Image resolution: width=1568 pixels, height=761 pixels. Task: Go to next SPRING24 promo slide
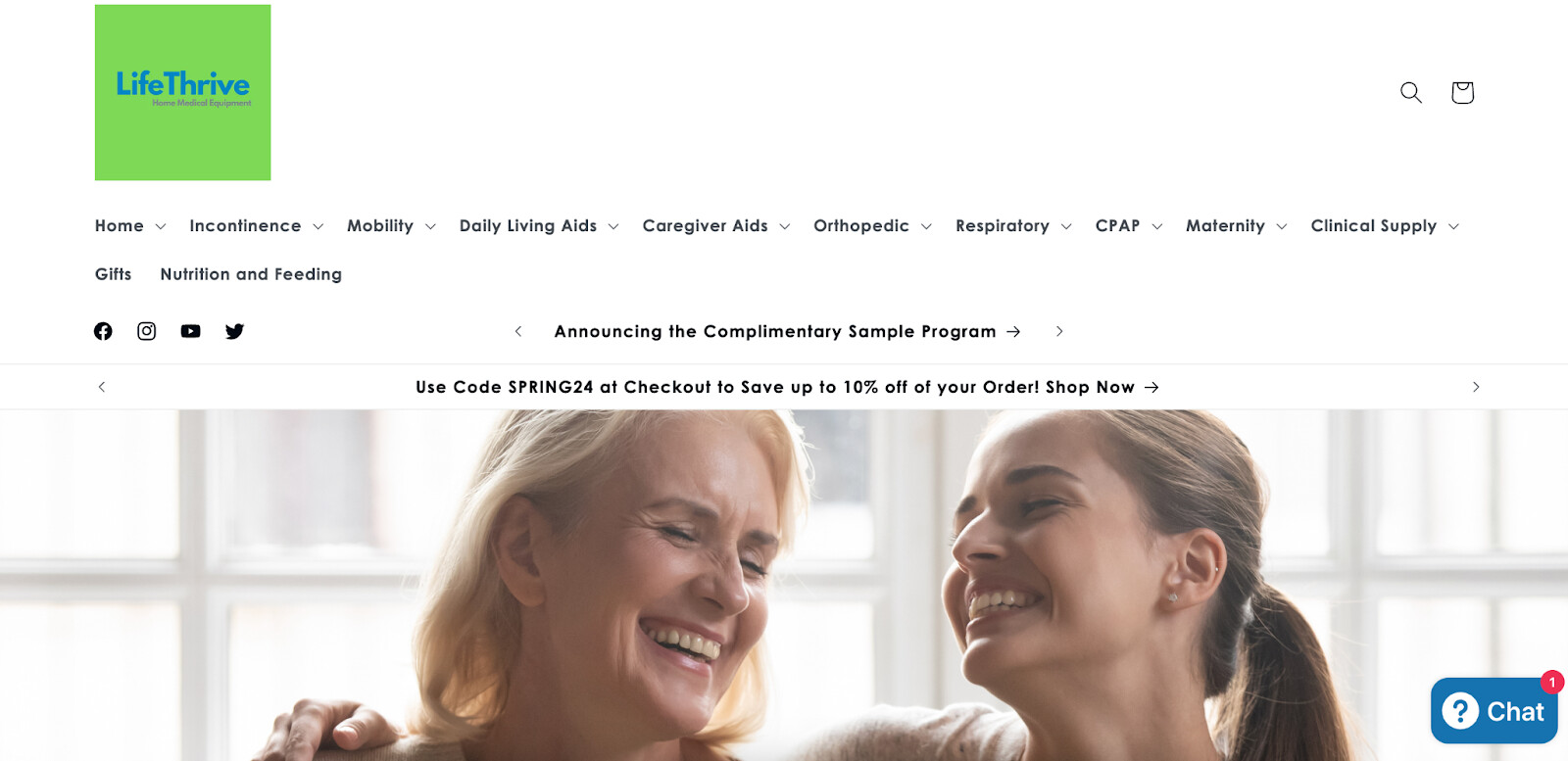pyautogui.click(x=1476, y=387)
